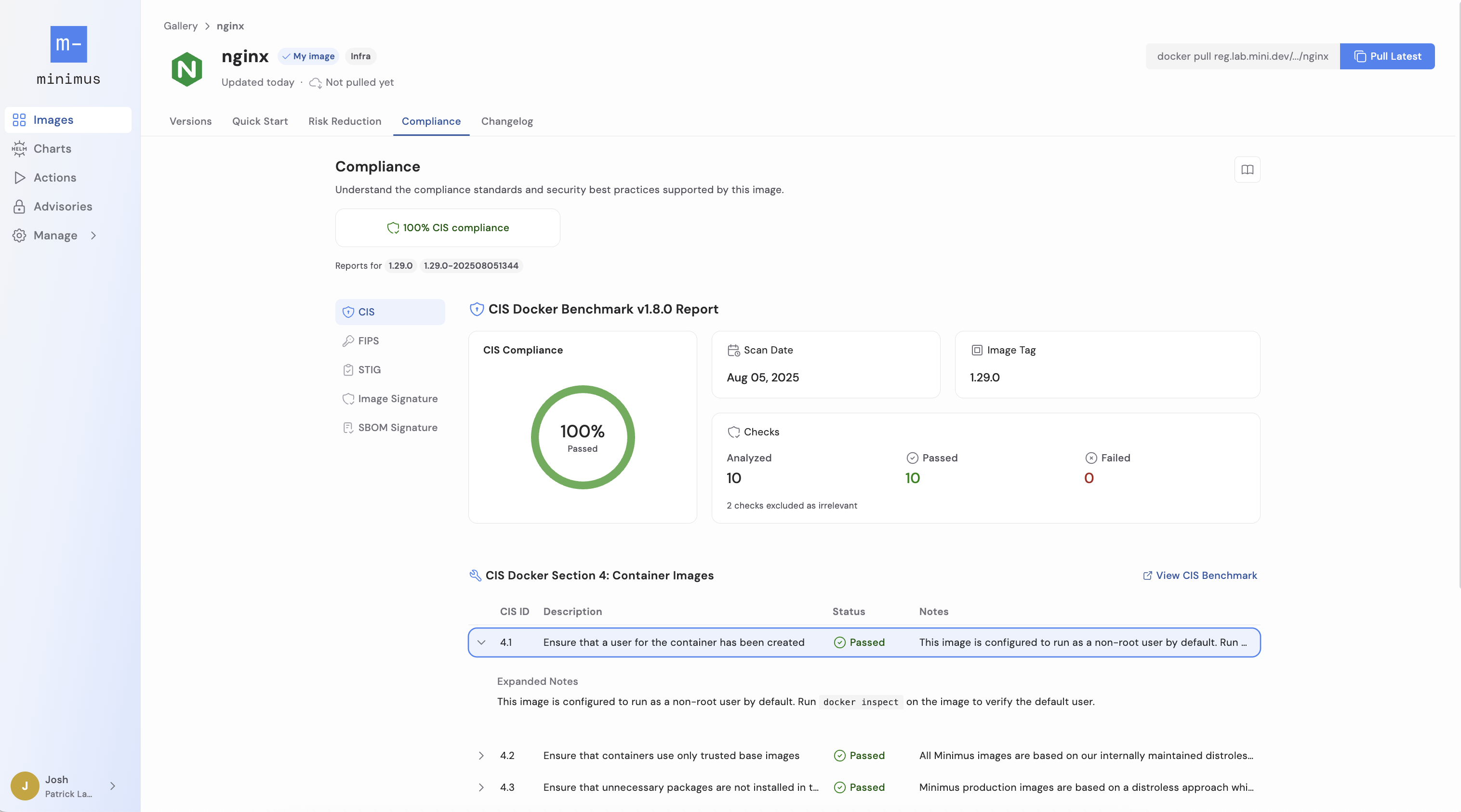Click the 100% CIS compliance button
Image resolution: width=1461 pixels, height=812 pixels.
click(448, 228)
